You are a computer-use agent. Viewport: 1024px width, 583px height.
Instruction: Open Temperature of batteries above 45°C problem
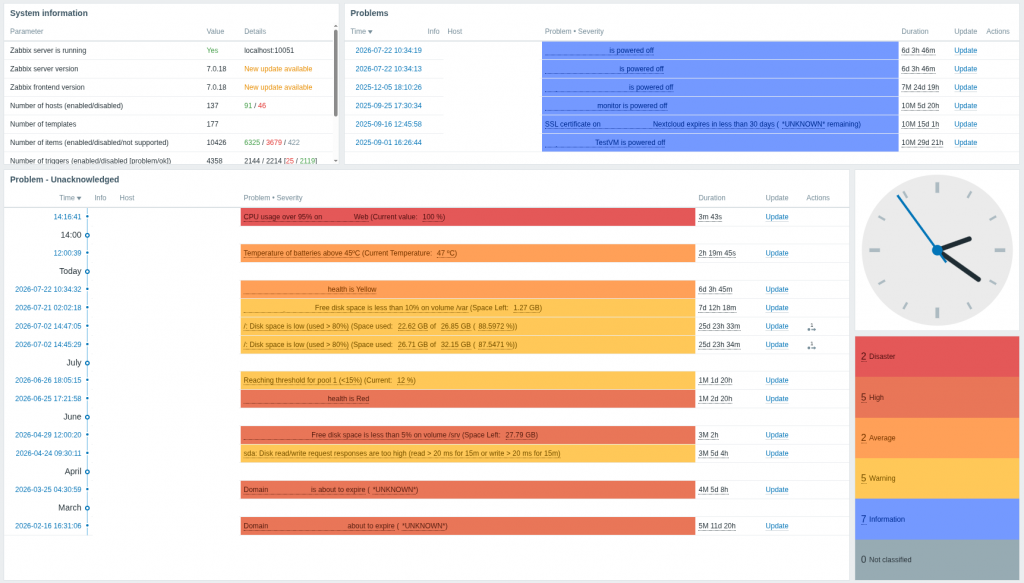(350, 253)
